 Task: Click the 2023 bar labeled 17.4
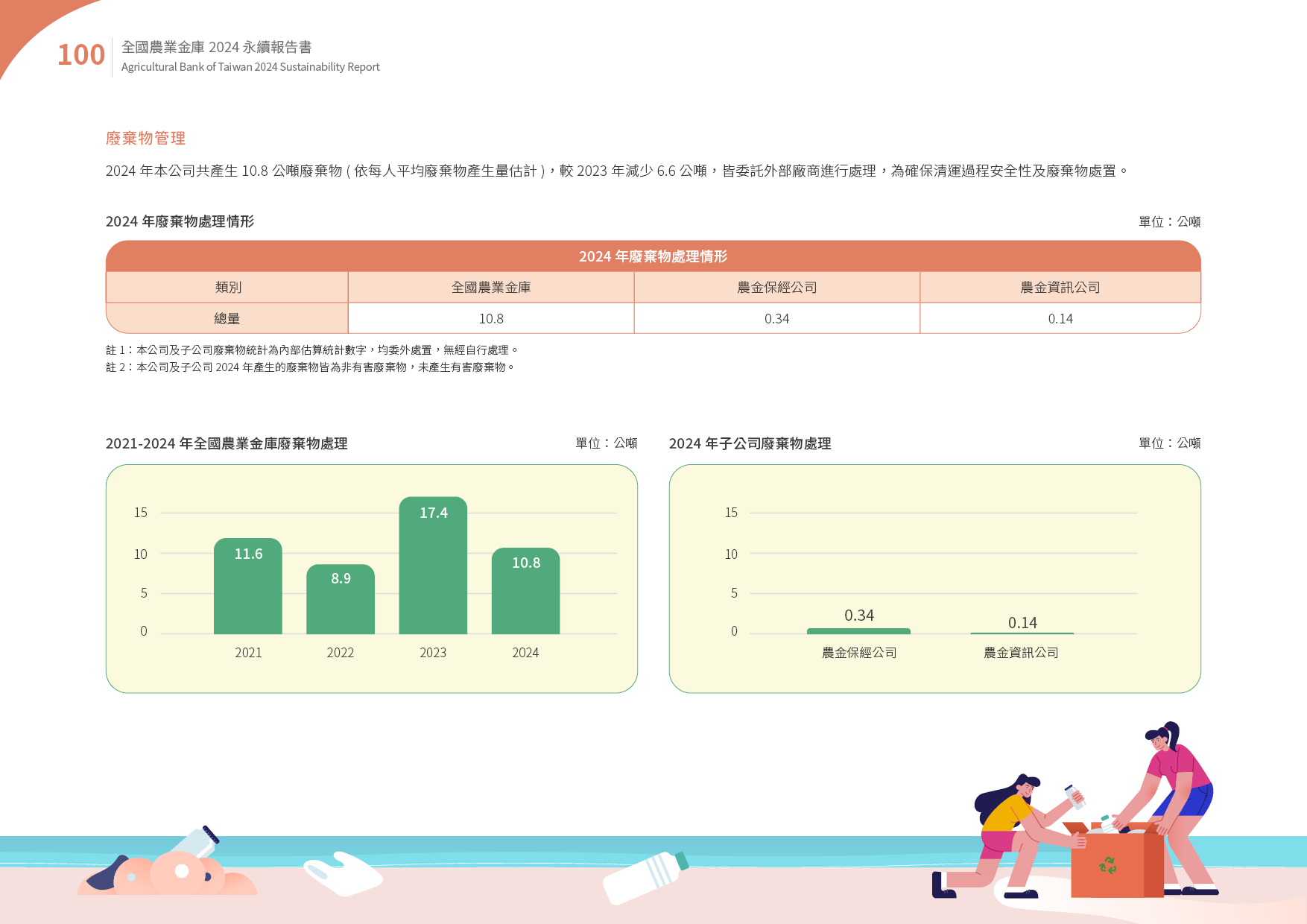tap(433, 566)
